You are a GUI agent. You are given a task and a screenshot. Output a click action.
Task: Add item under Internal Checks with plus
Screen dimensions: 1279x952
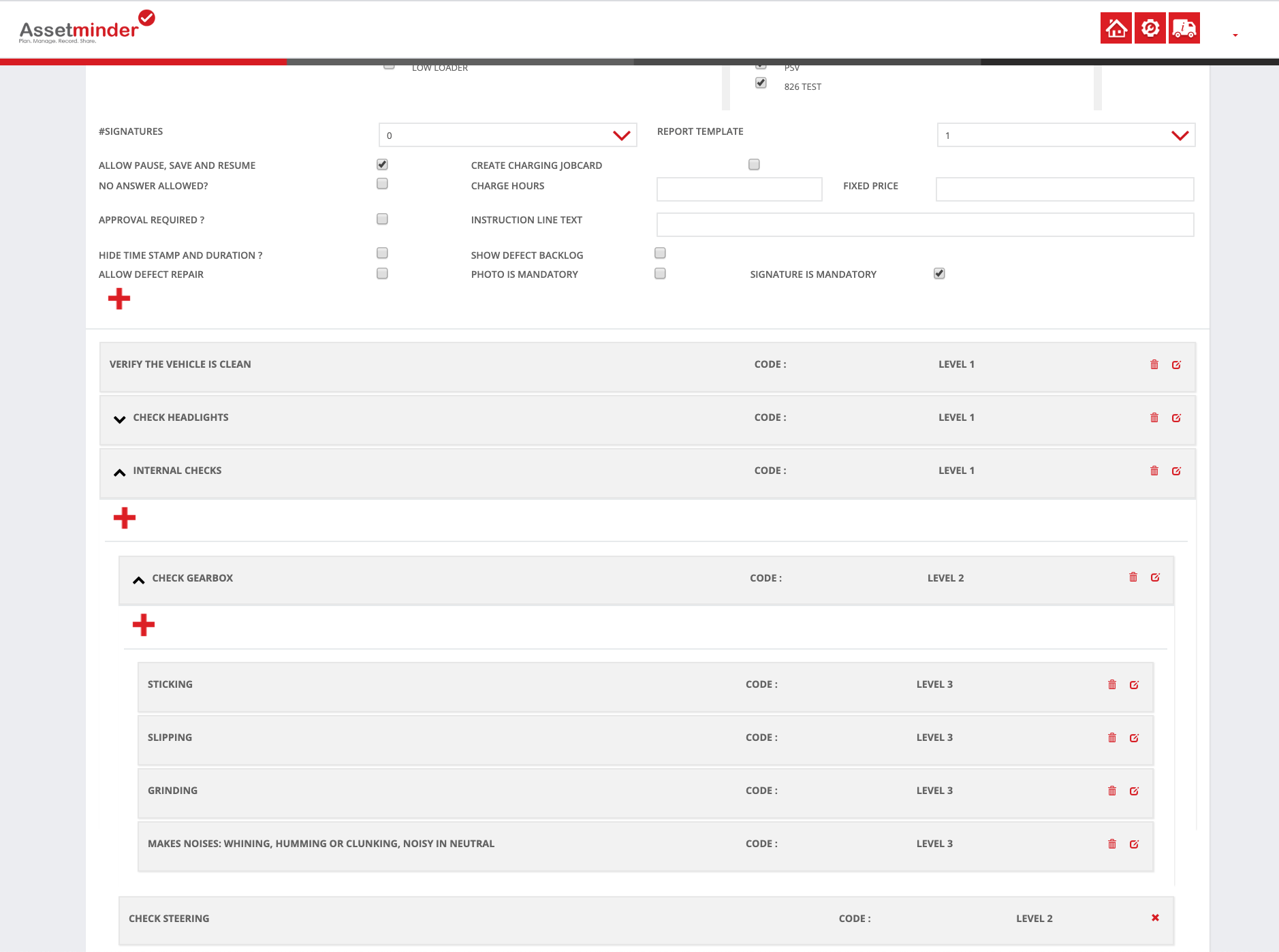[125, 518]
